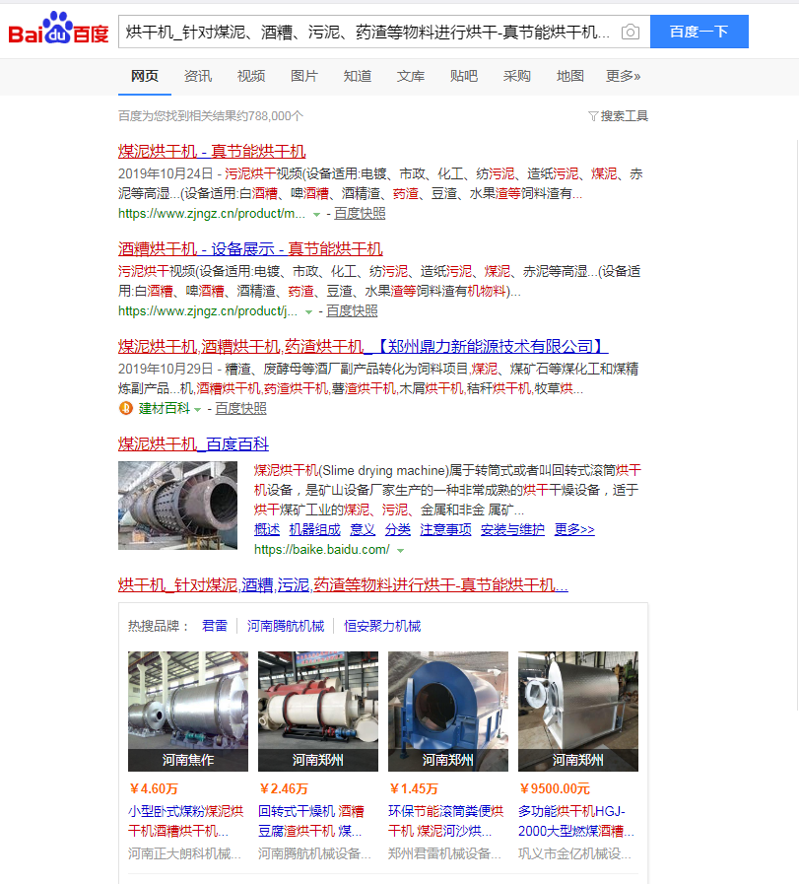Open 搜索工具 filter options

pos(618,116)
